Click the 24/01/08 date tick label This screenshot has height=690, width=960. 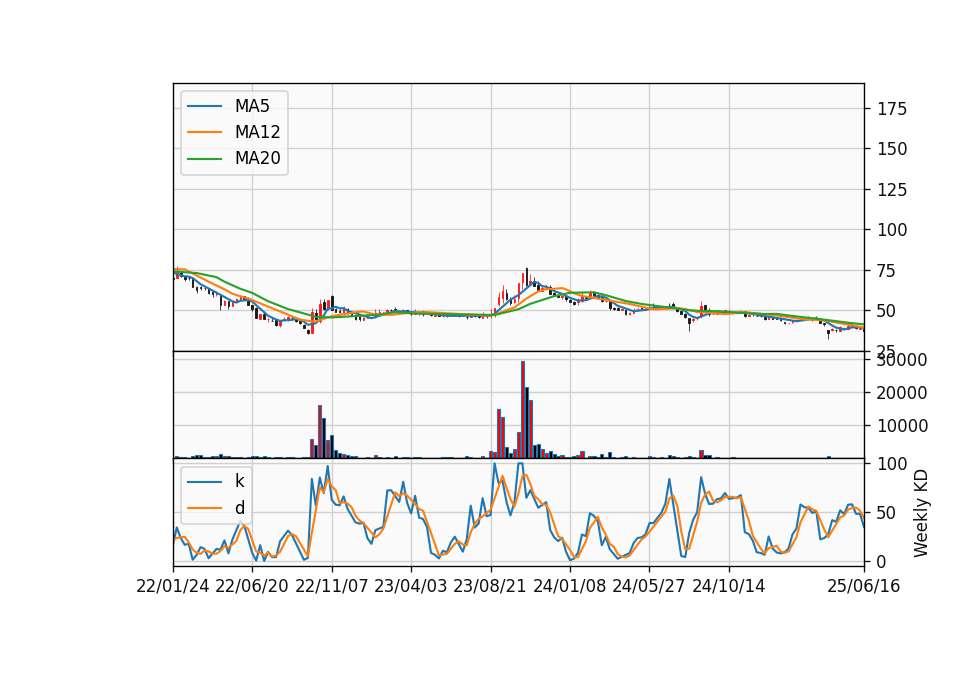[569, 586]
